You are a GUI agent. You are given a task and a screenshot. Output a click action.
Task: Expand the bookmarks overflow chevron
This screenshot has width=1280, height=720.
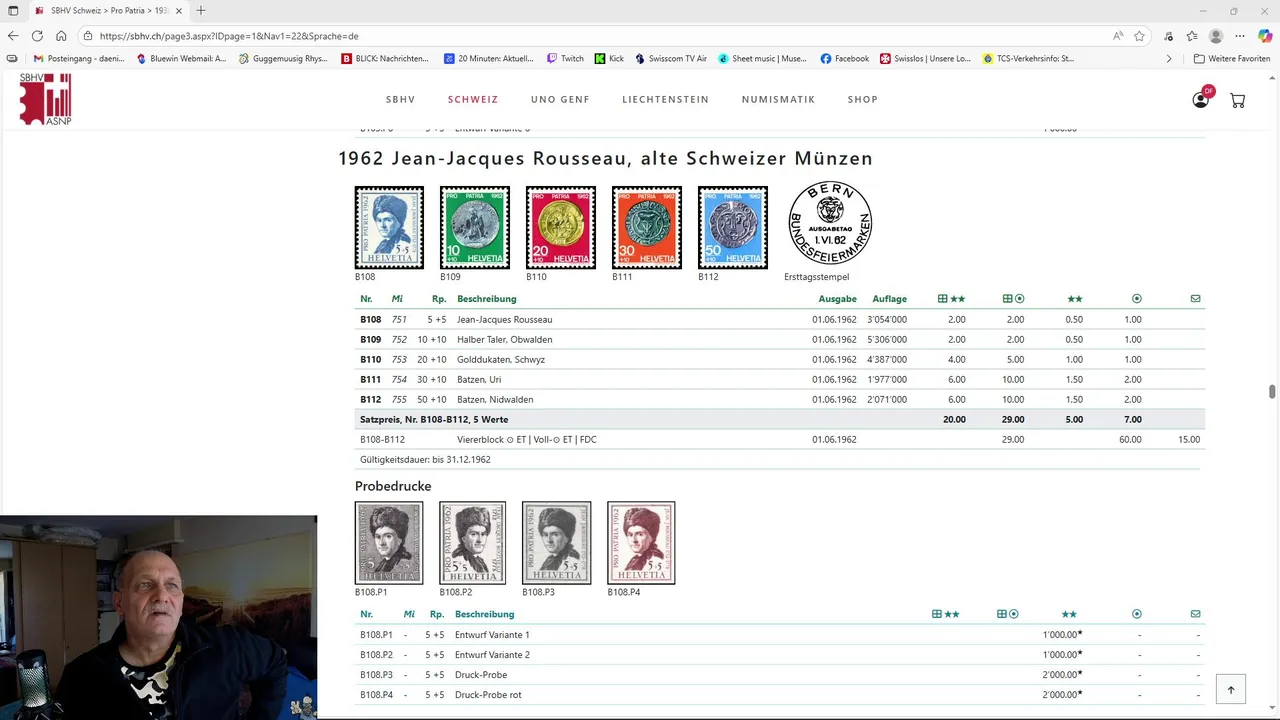click(x=1169, y=59)
